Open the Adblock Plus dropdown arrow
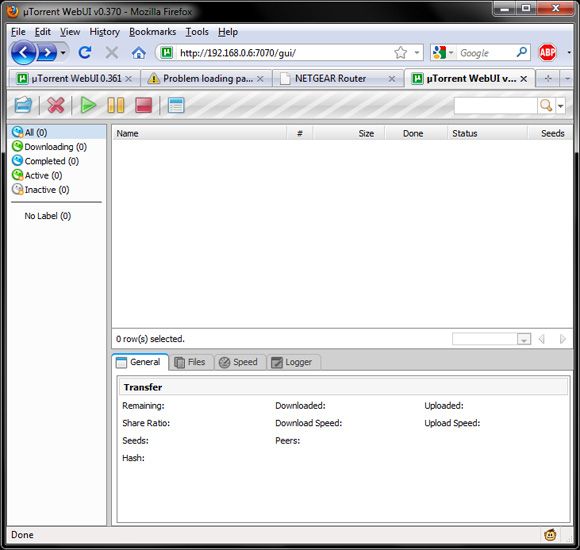580x550 pixels. (x=569, y=53)
